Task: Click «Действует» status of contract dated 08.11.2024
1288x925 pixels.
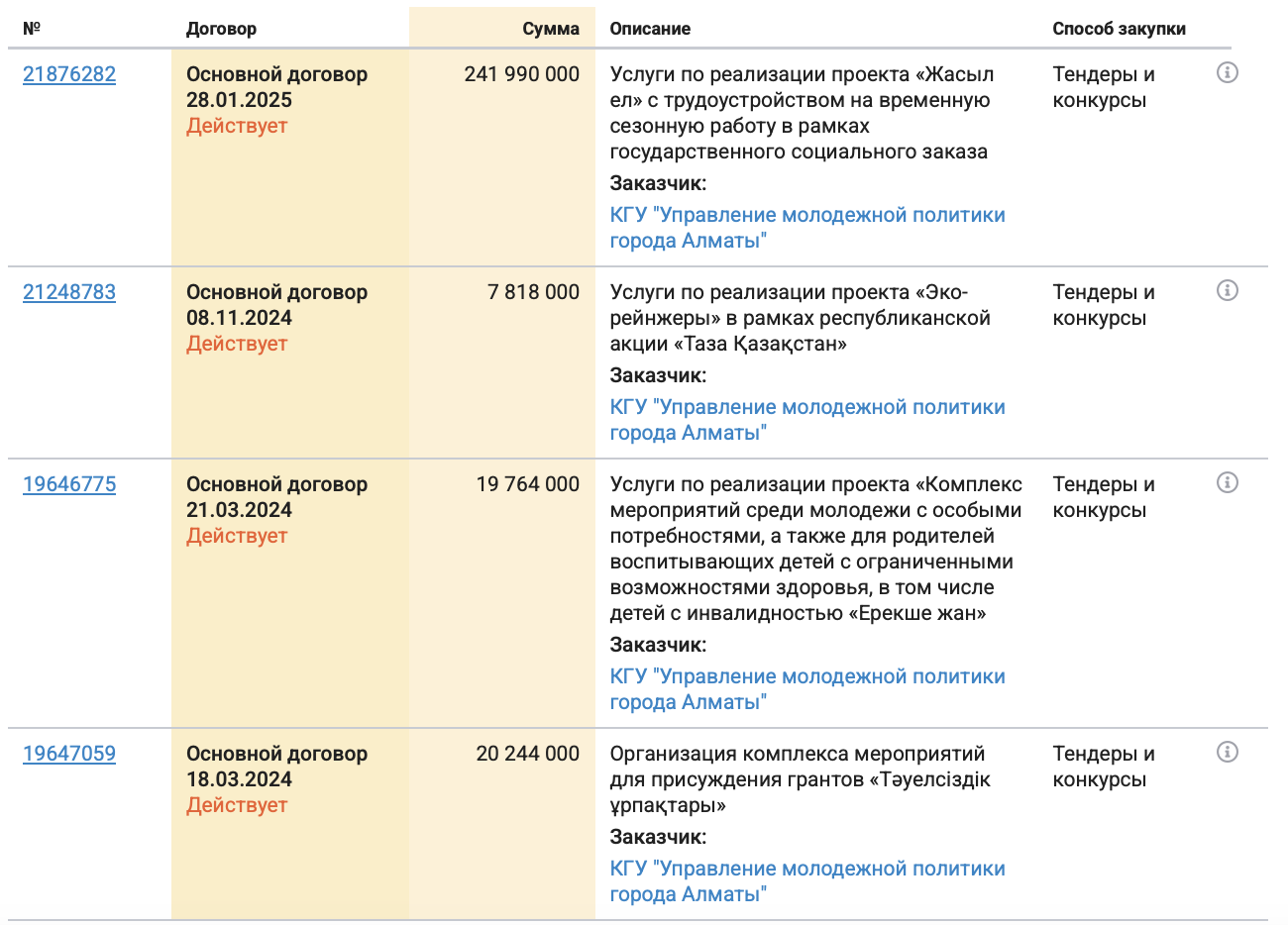Action: coord(237,344)
